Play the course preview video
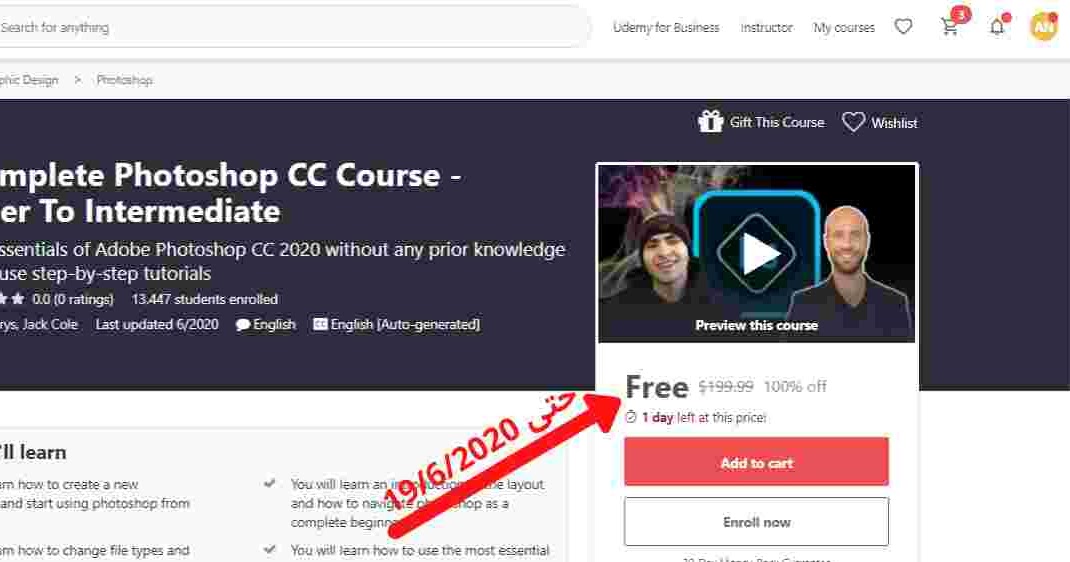 756,253
